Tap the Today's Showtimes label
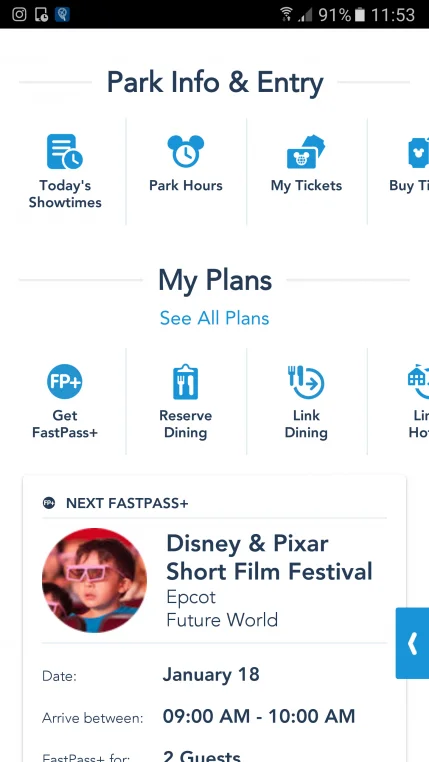This screenshot has width=429, height=762. pos(65,194)
